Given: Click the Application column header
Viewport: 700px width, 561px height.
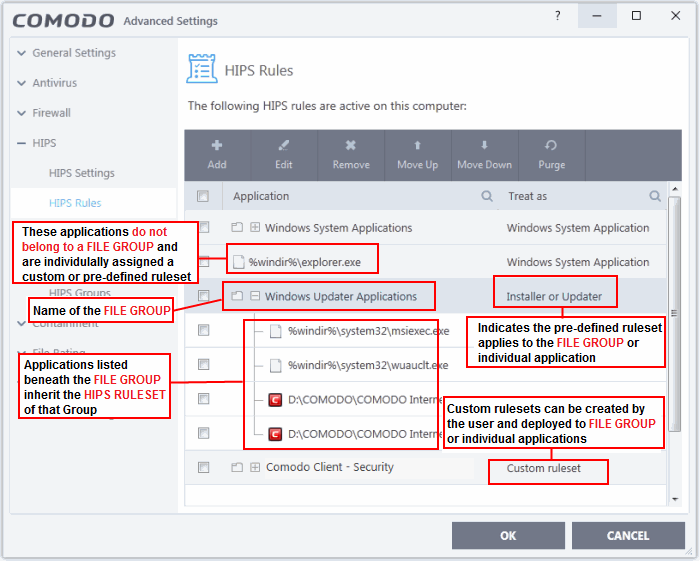Looking at the screenshot, I should coord(261,196).
